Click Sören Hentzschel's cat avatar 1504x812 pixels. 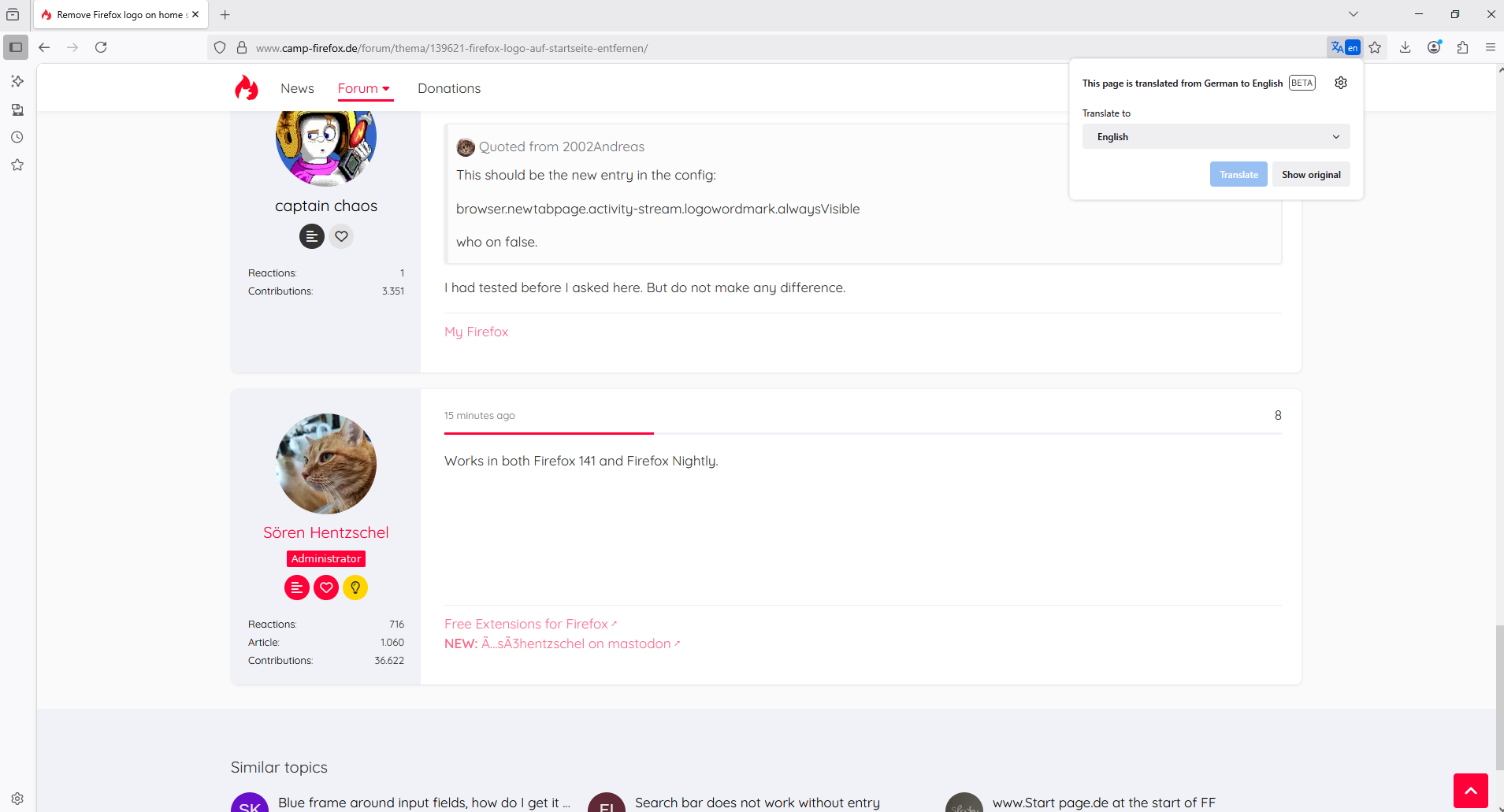(x=326, y=464)
